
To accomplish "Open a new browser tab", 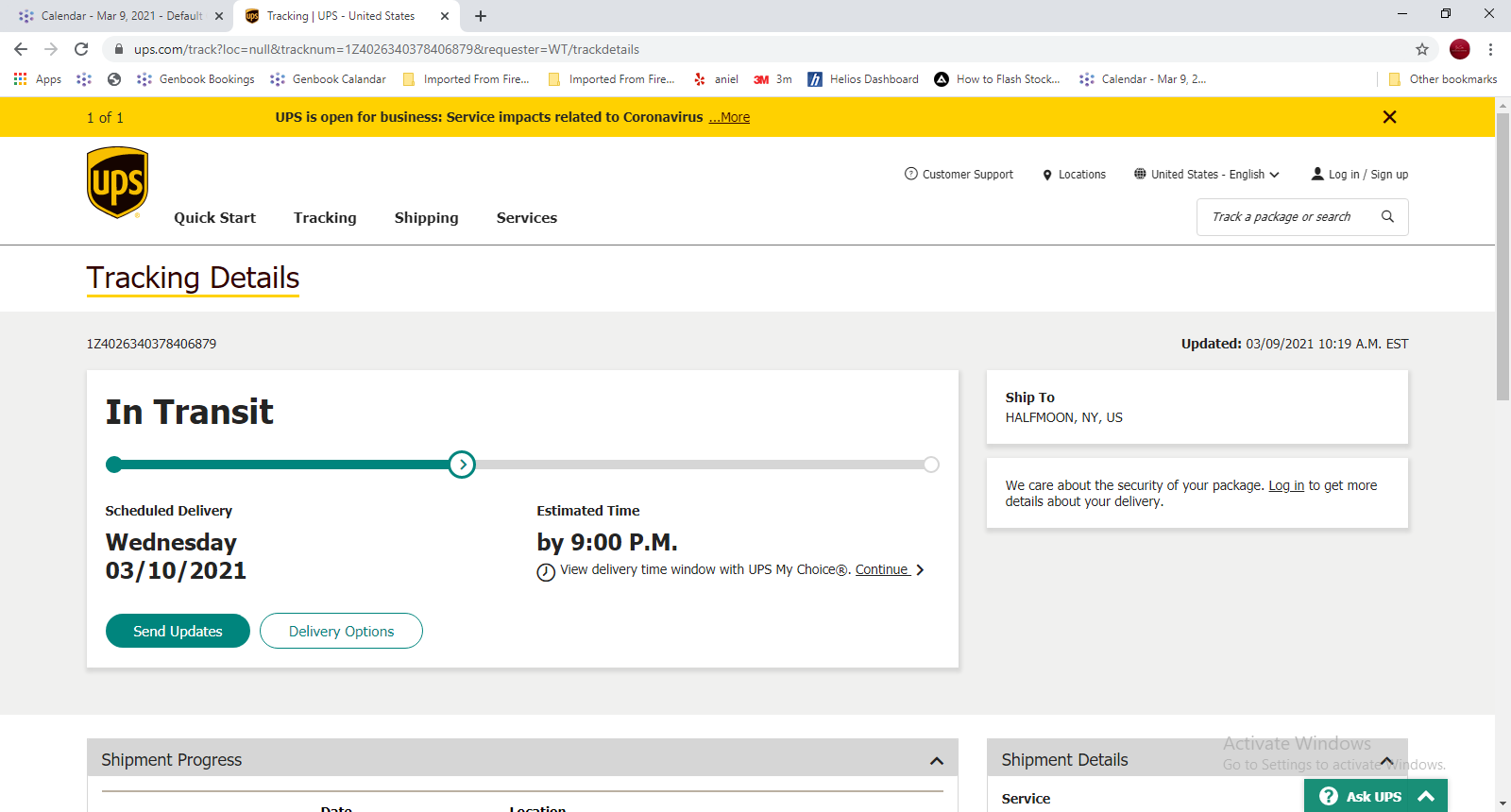I will [x=481, y=16].
